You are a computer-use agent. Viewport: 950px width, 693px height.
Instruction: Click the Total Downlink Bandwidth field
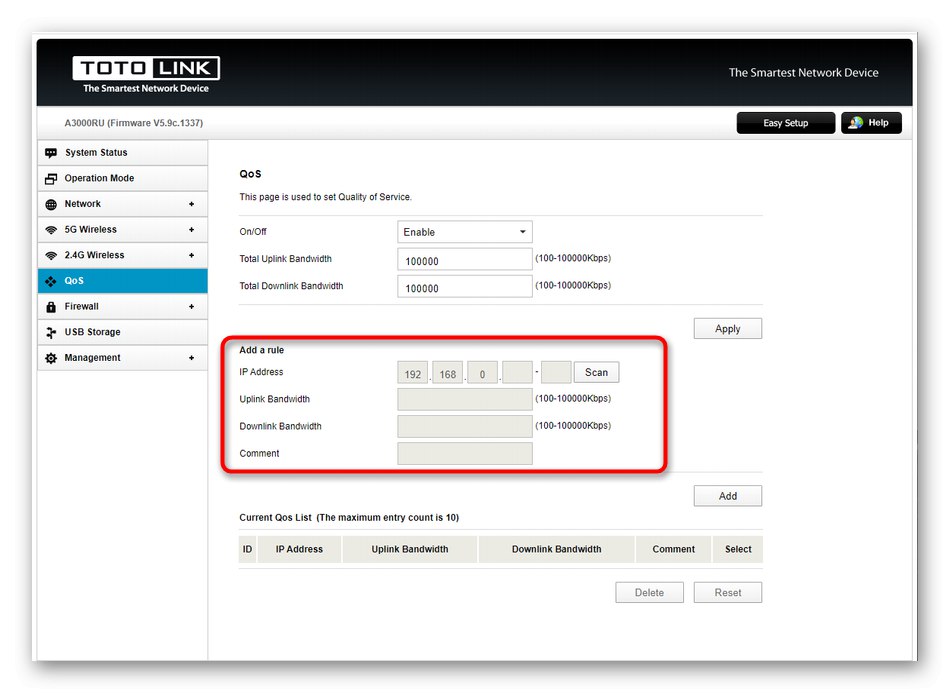tap(465, 287)
